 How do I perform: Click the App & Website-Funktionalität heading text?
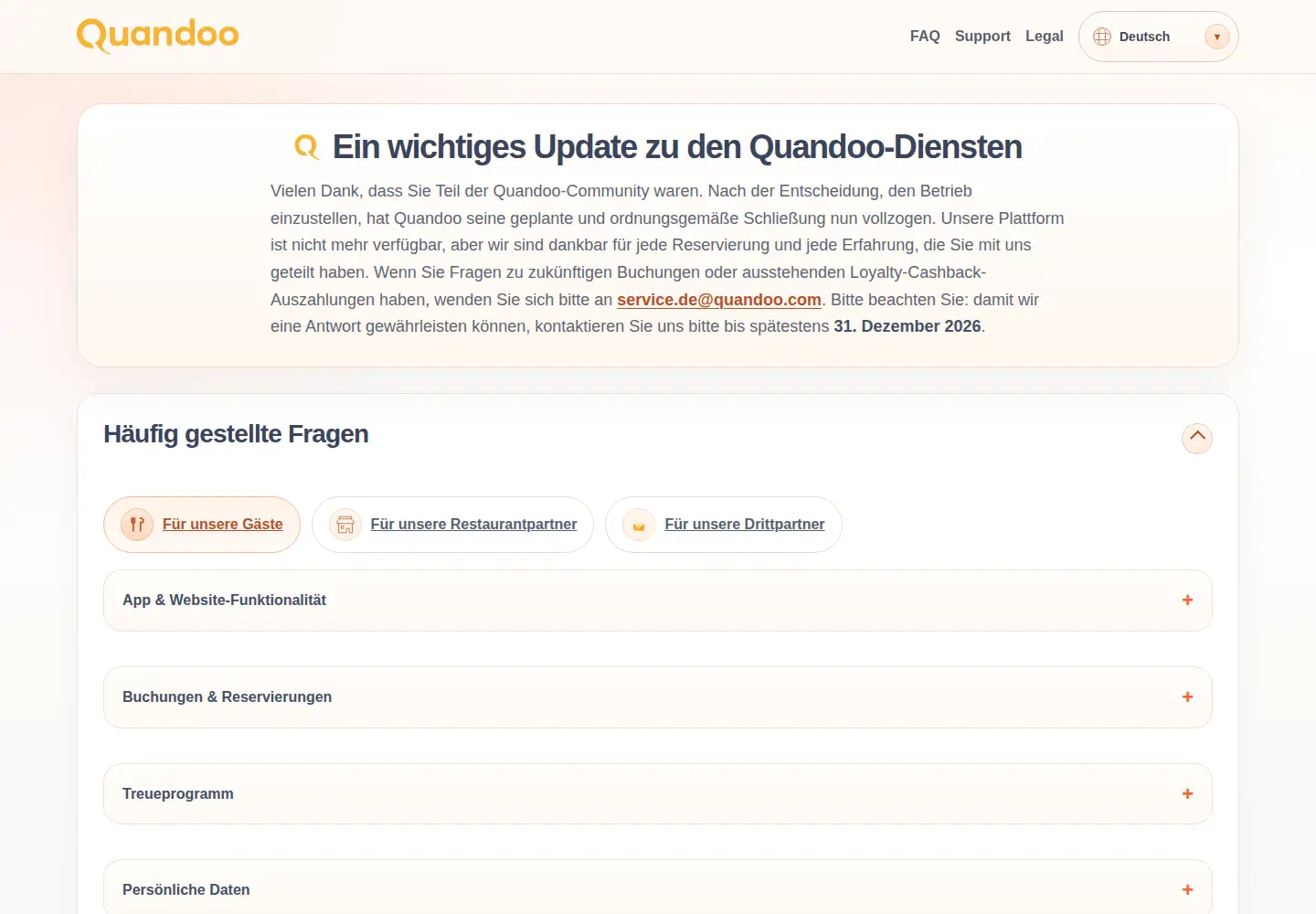click(224, 600)
